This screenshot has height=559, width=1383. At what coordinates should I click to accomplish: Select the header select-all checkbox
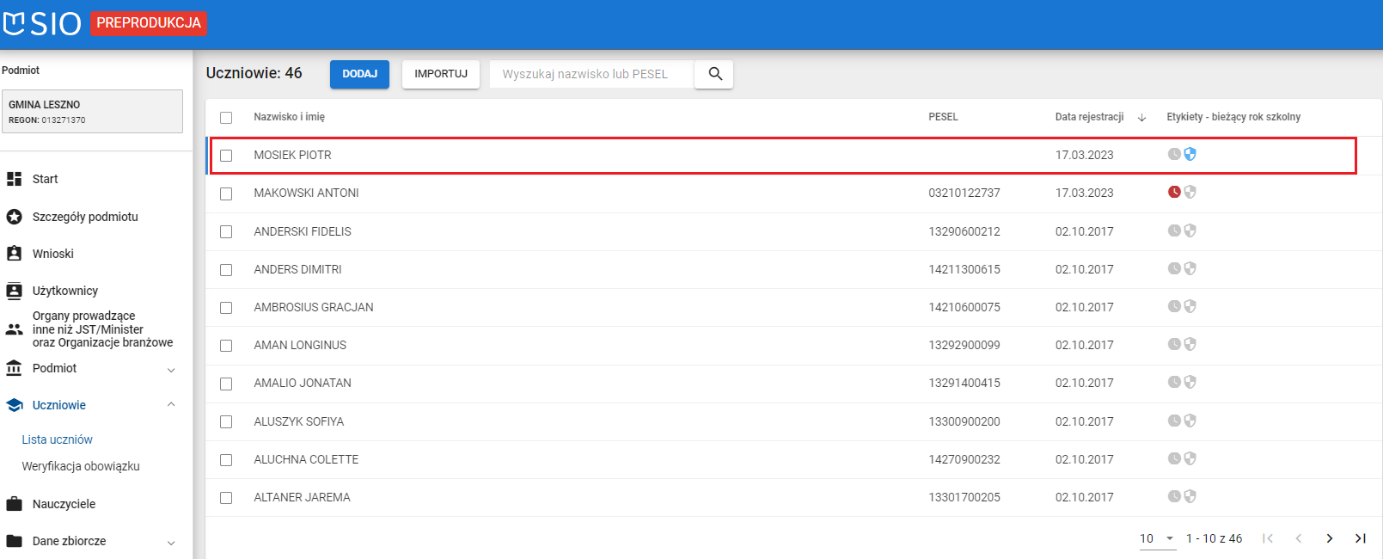226,117
